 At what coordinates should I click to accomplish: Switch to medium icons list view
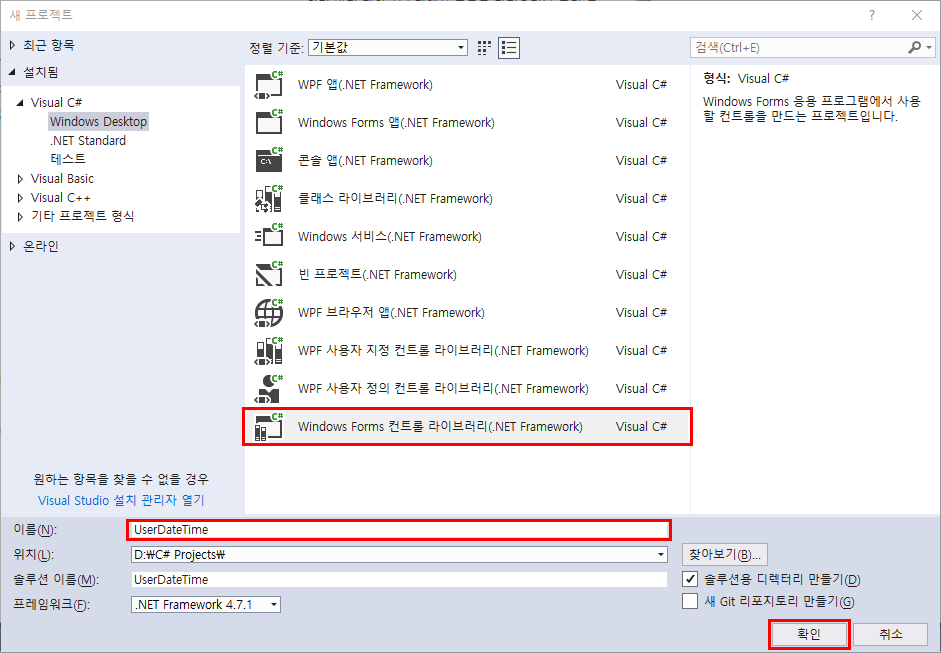tap(509, 48)
